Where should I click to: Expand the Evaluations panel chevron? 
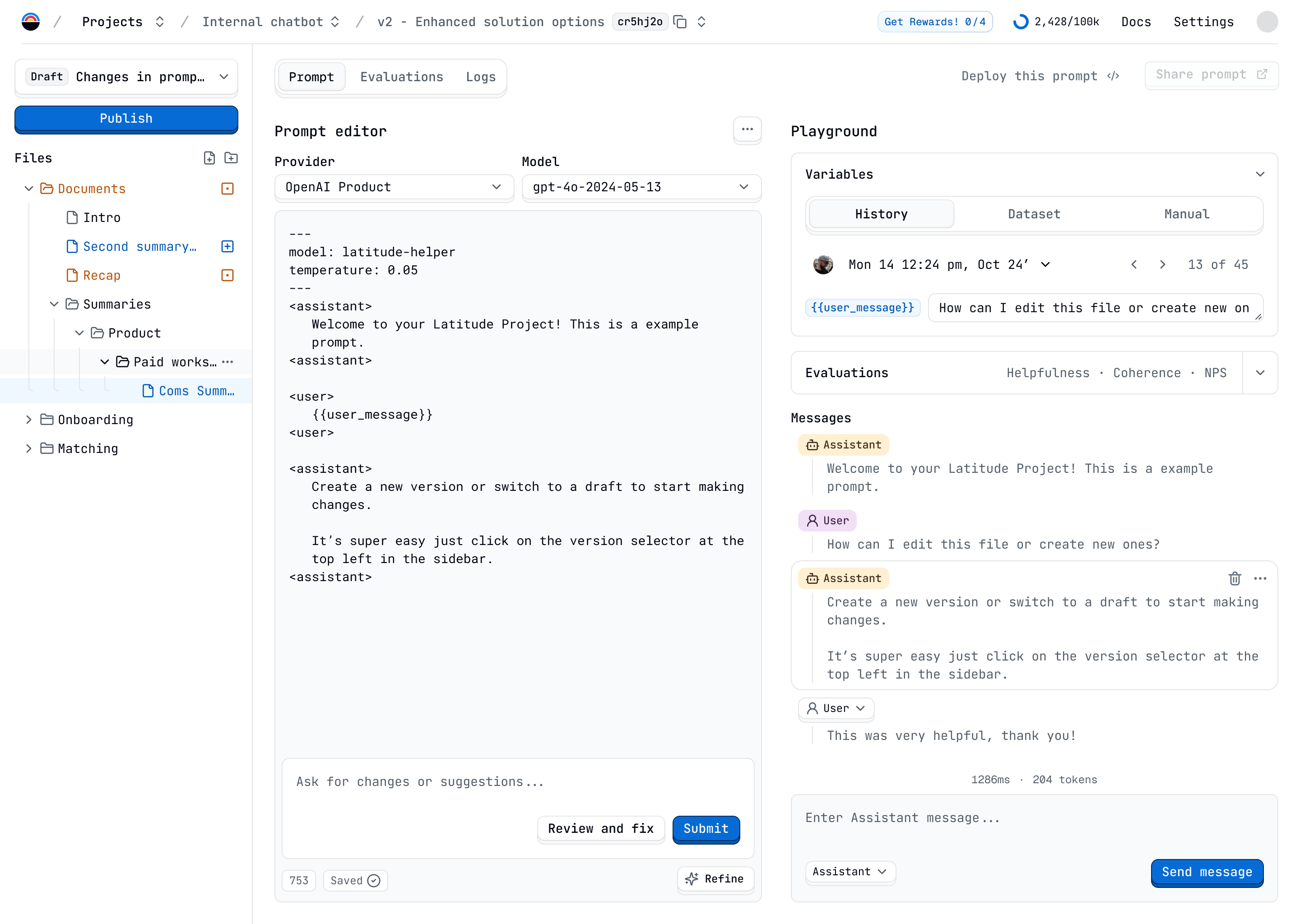click(x=1259, y=373)
